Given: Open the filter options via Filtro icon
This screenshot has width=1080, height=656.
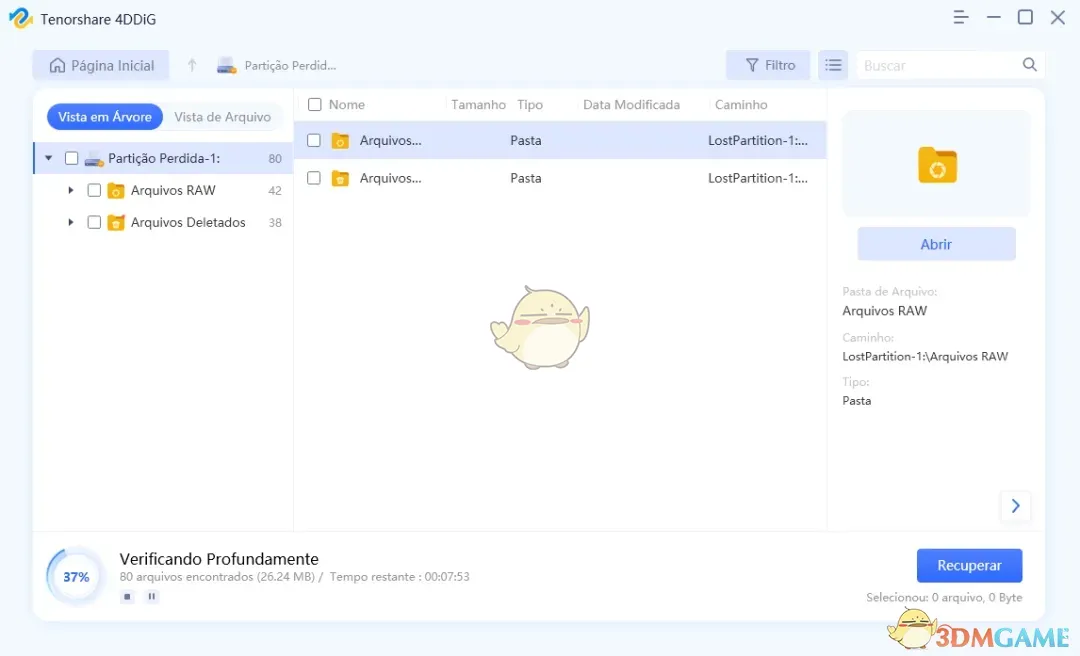Looking at the screenshot, I should 768,64.
